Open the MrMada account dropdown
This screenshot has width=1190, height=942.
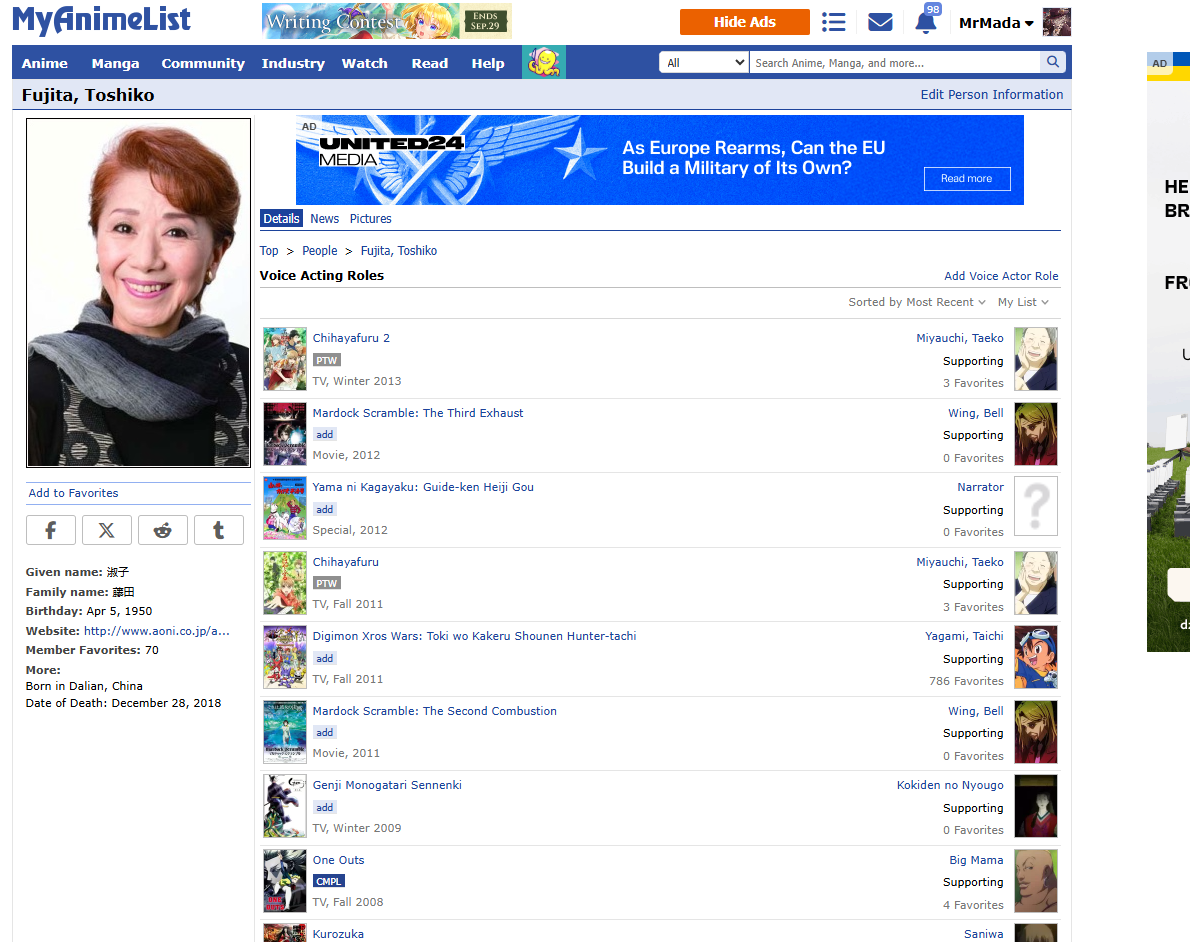coord(996,23)
